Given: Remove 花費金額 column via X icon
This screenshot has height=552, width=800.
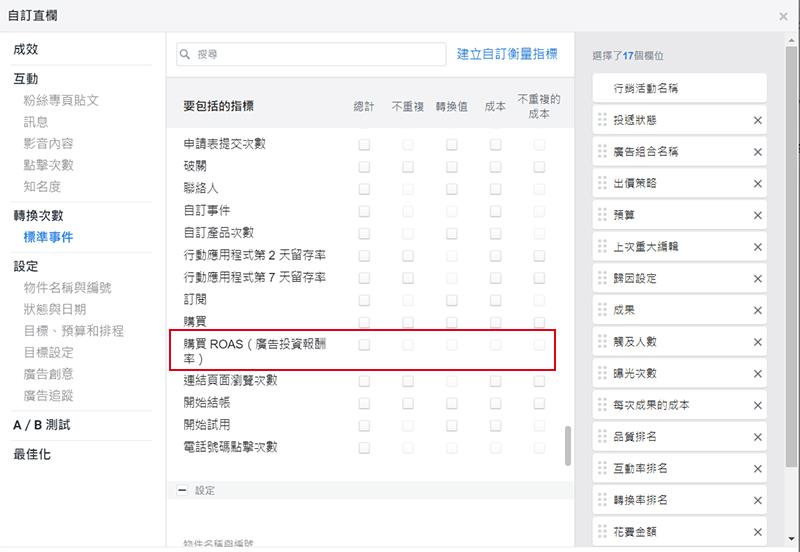Looking at the screenshot, I should [757, 532].
